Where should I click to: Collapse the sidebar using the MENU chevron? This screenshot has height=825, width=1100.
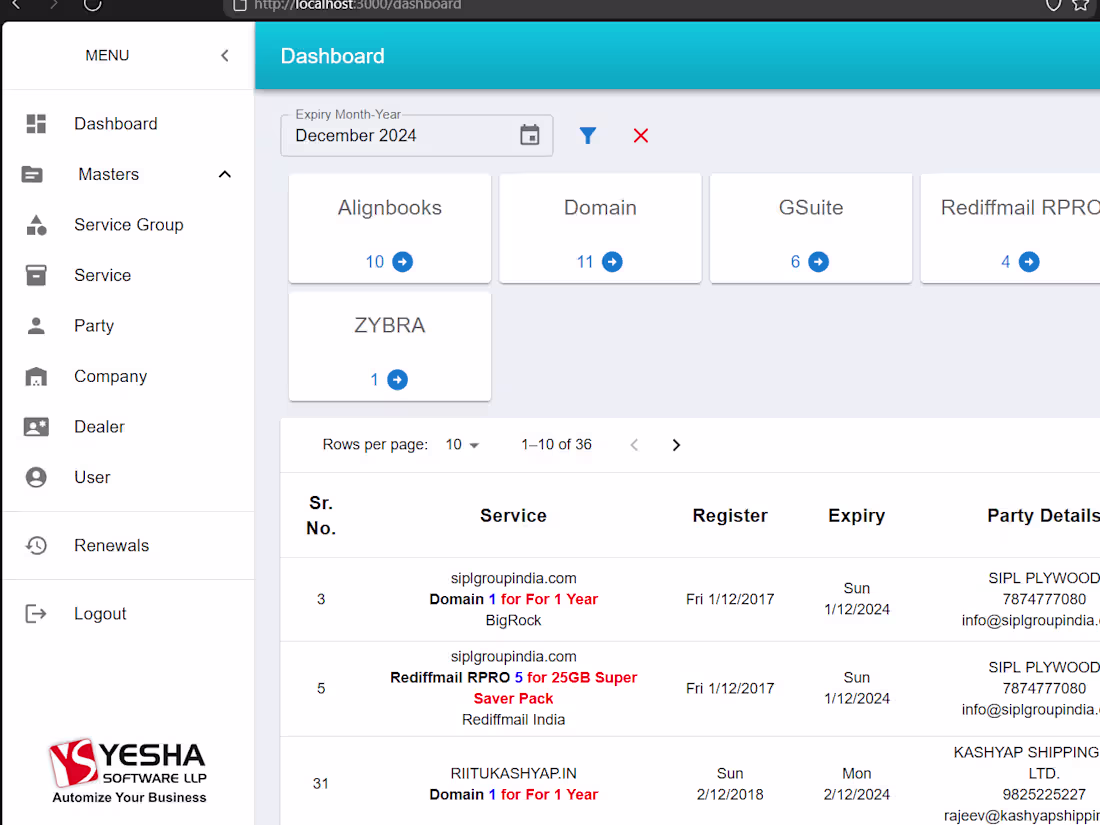tap(224, 55)
